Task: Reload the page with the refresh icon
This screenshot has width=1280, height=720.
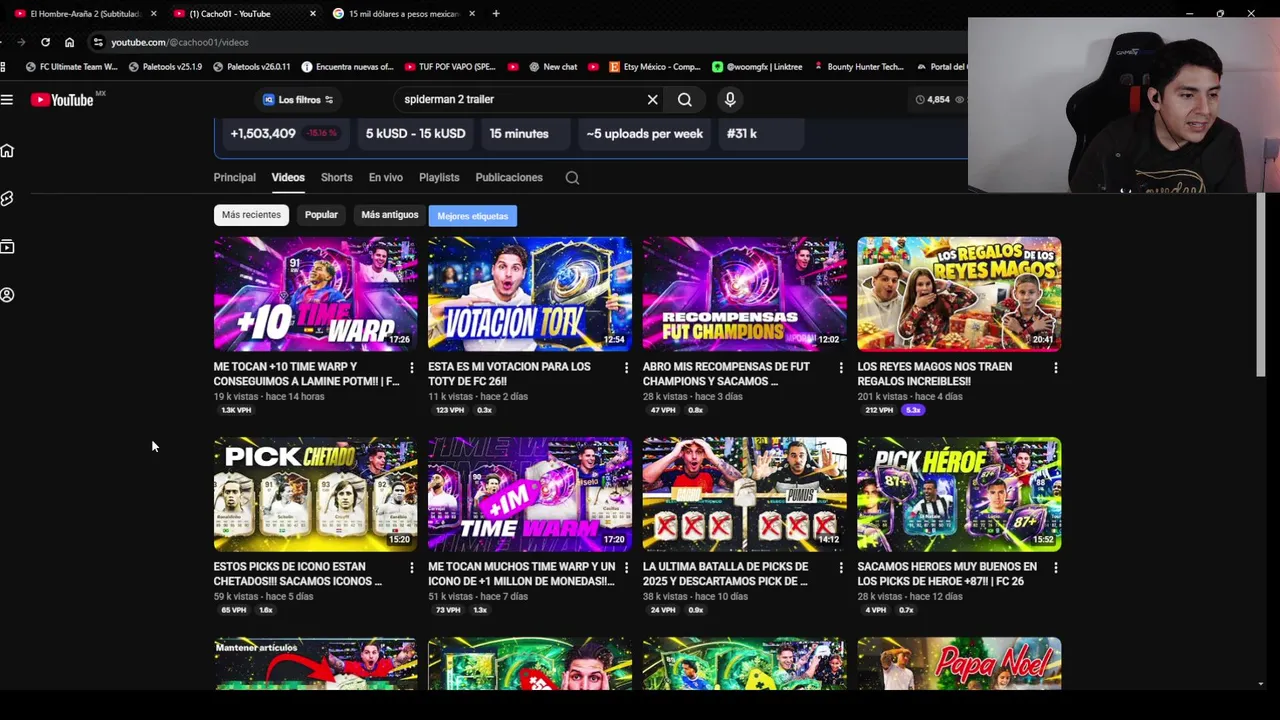Action: [x=45, y=42]
